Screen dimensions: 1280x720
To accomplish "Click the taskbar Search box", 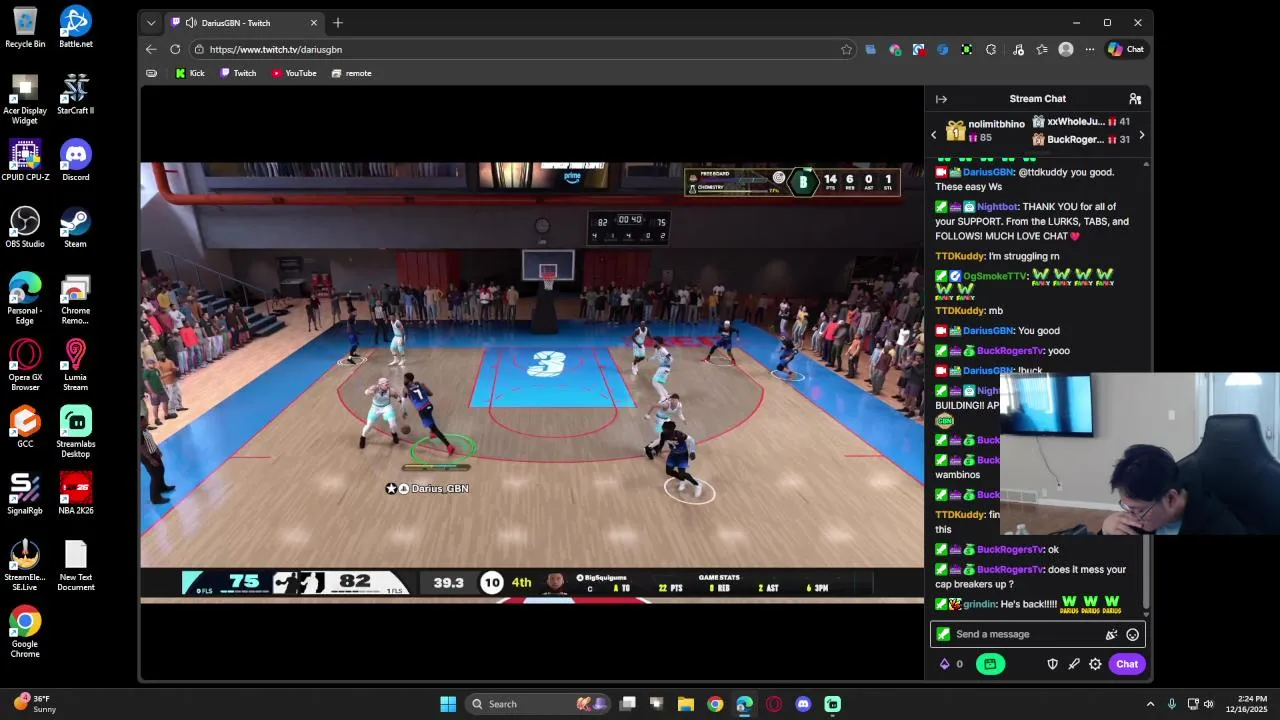I will [x=538, y=704].
